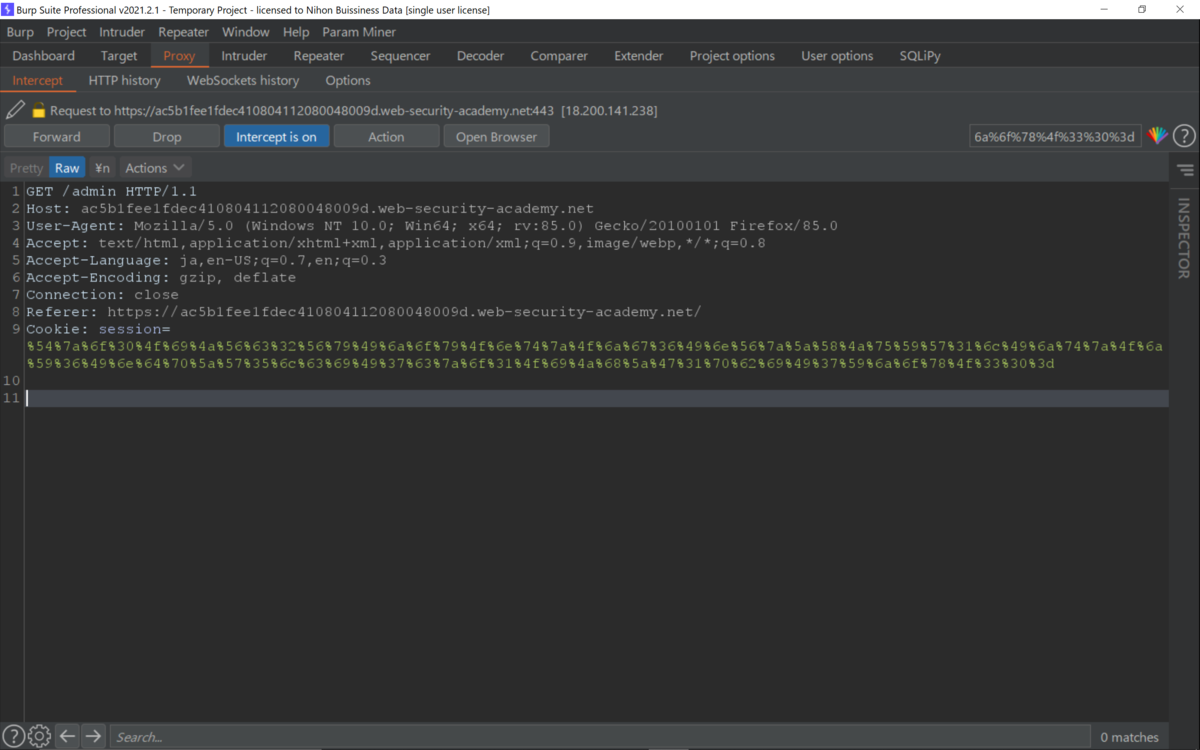This screenshot has width=1200, height=750.
Task: Click the Accept: text/html header line
Action: [x=396, y=243]
